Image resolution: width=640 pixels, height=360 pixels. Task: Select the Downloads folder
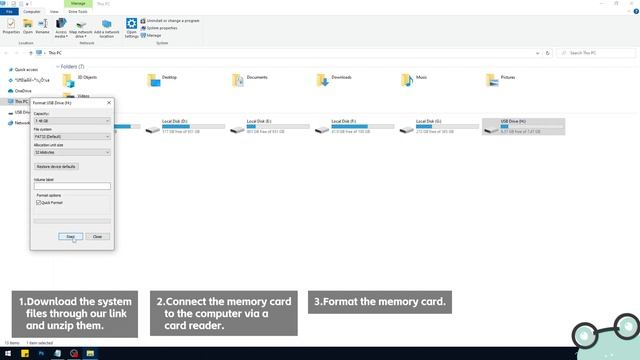[334, 80]
